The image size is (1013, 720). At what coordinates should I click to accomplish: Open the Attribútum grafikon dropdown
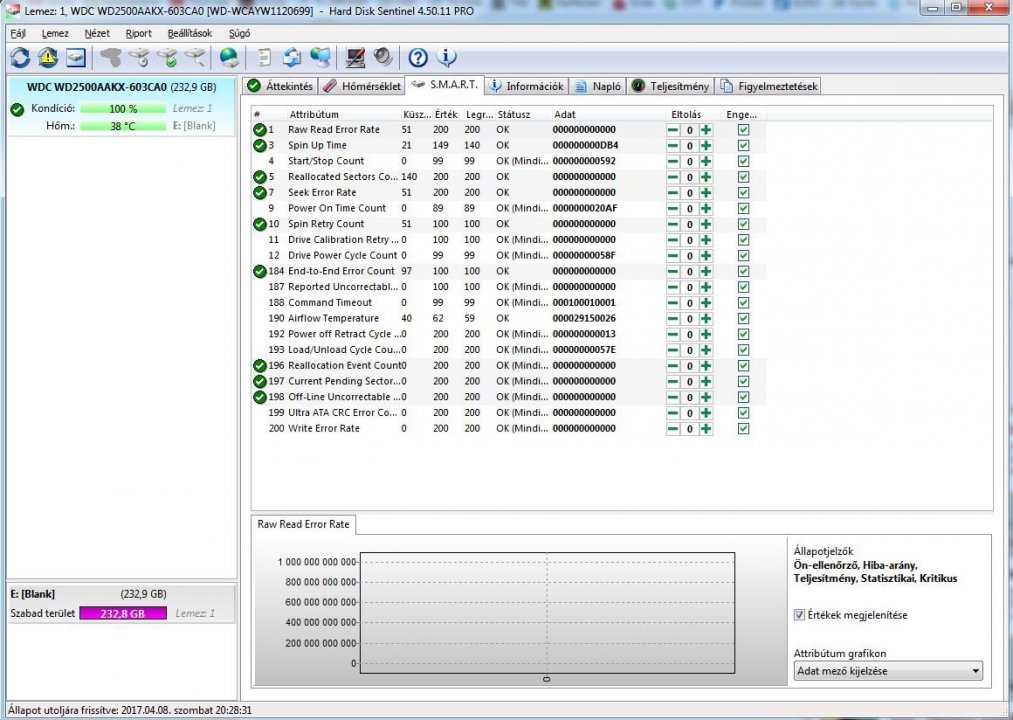pyautogui.click(x=888, y=671)
